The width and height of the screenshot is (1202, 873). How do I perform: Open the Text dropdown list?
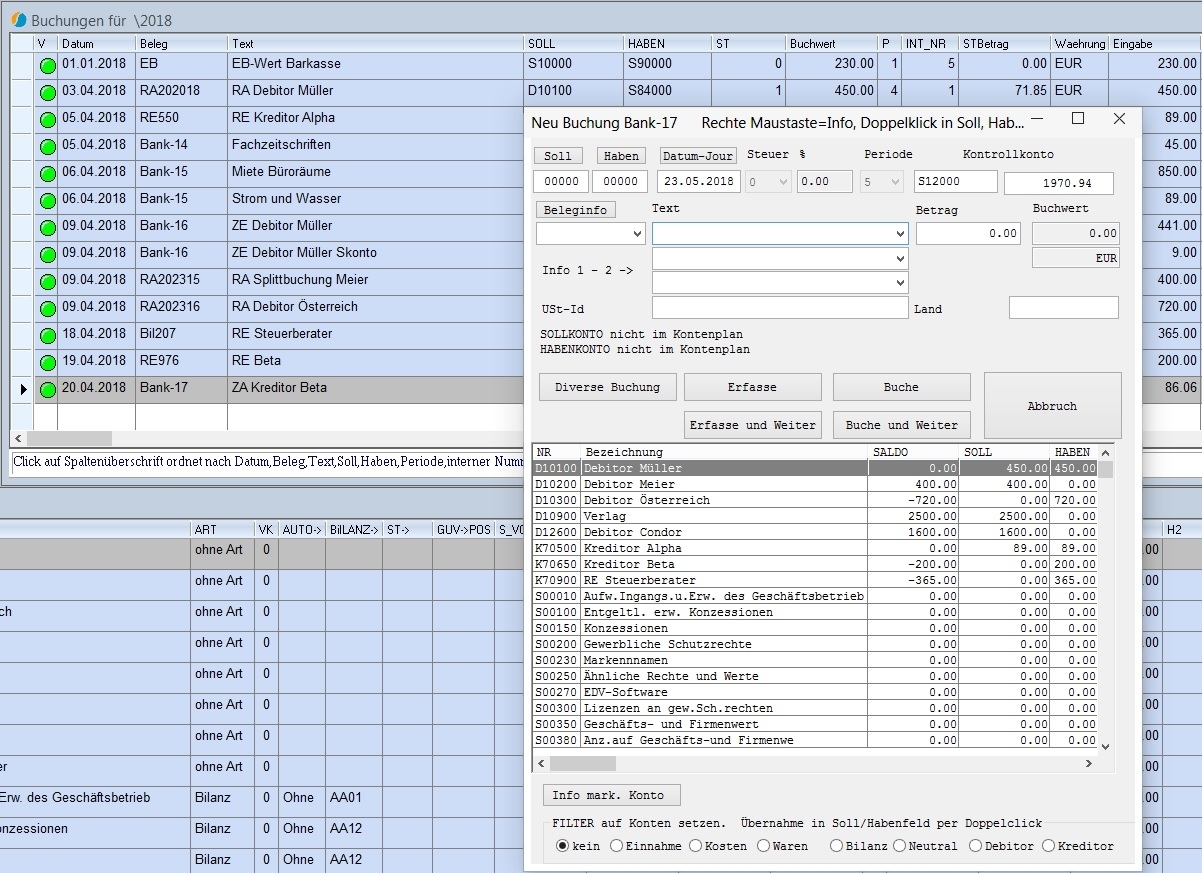point(901,234)
